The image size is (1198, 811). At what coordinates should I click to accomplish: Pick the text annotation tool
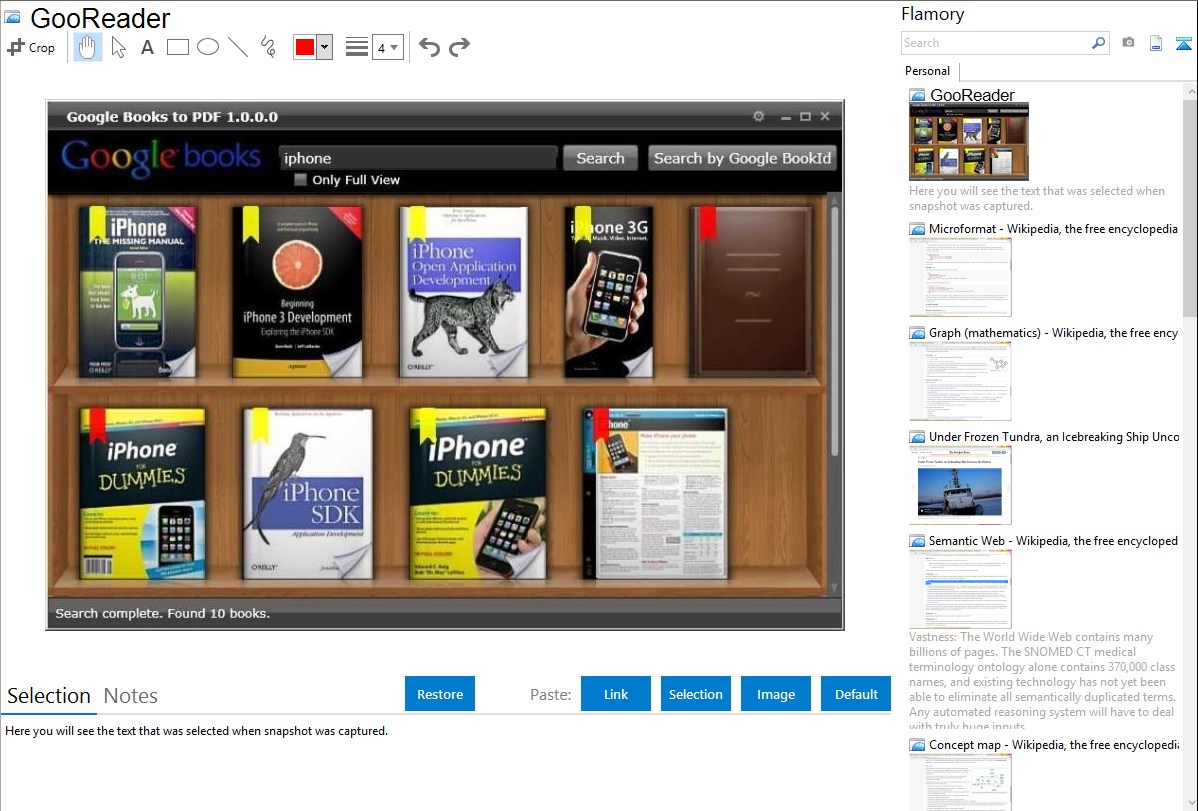(147, 47)
